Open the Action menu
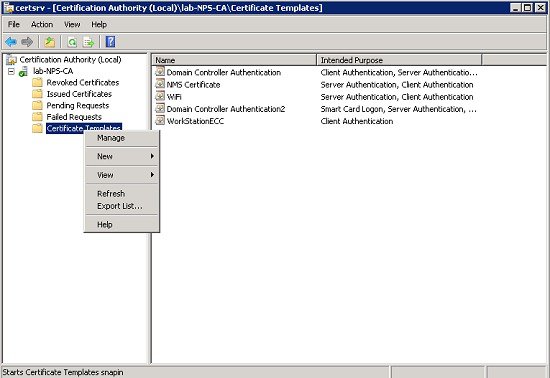Screen dimensions: 550x378 [x=42, y=25]
